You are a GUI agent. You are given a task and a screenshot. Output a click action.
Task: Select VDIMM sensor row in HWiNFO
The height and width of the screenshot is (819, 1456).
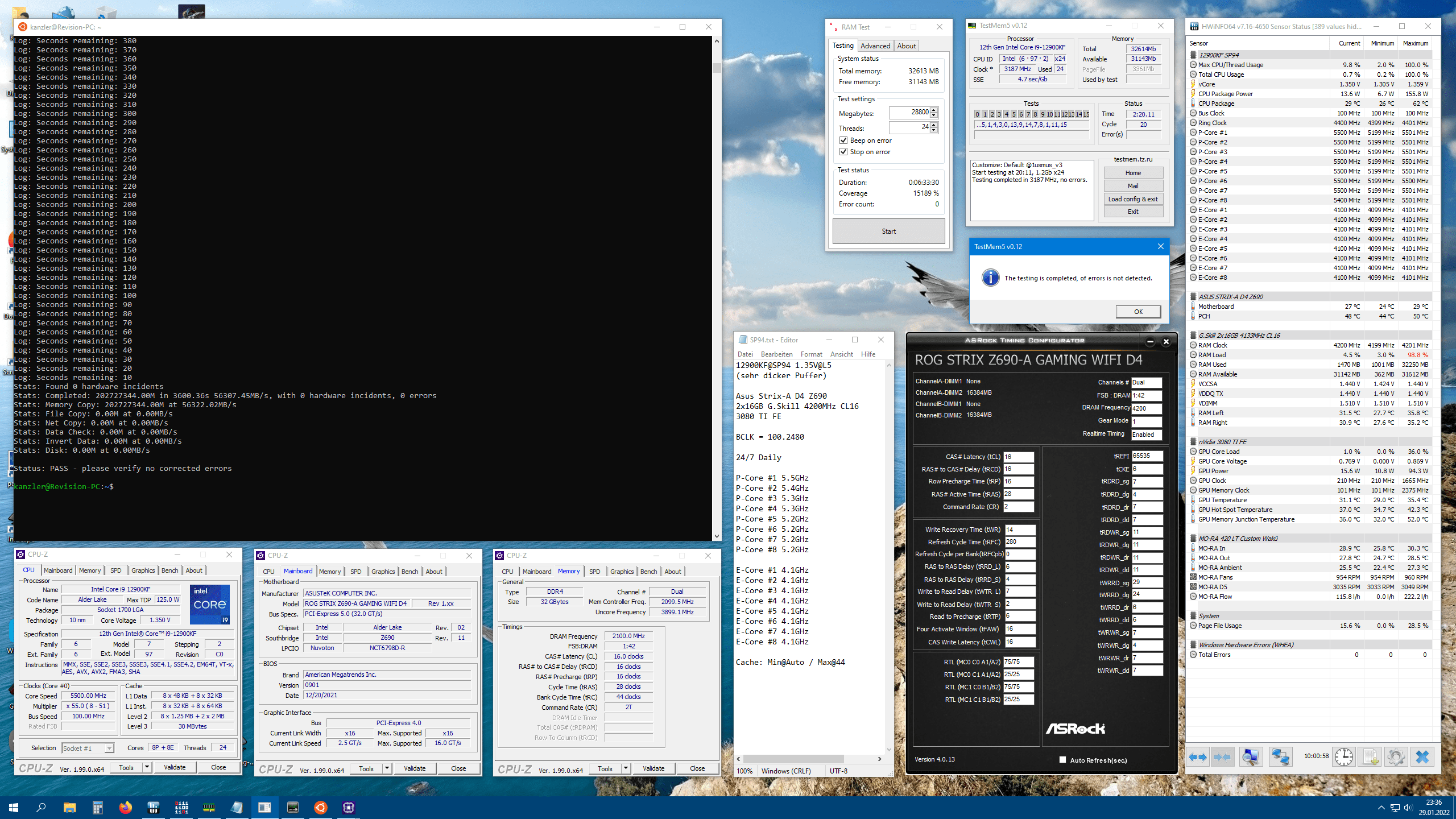pos(1310,403)
